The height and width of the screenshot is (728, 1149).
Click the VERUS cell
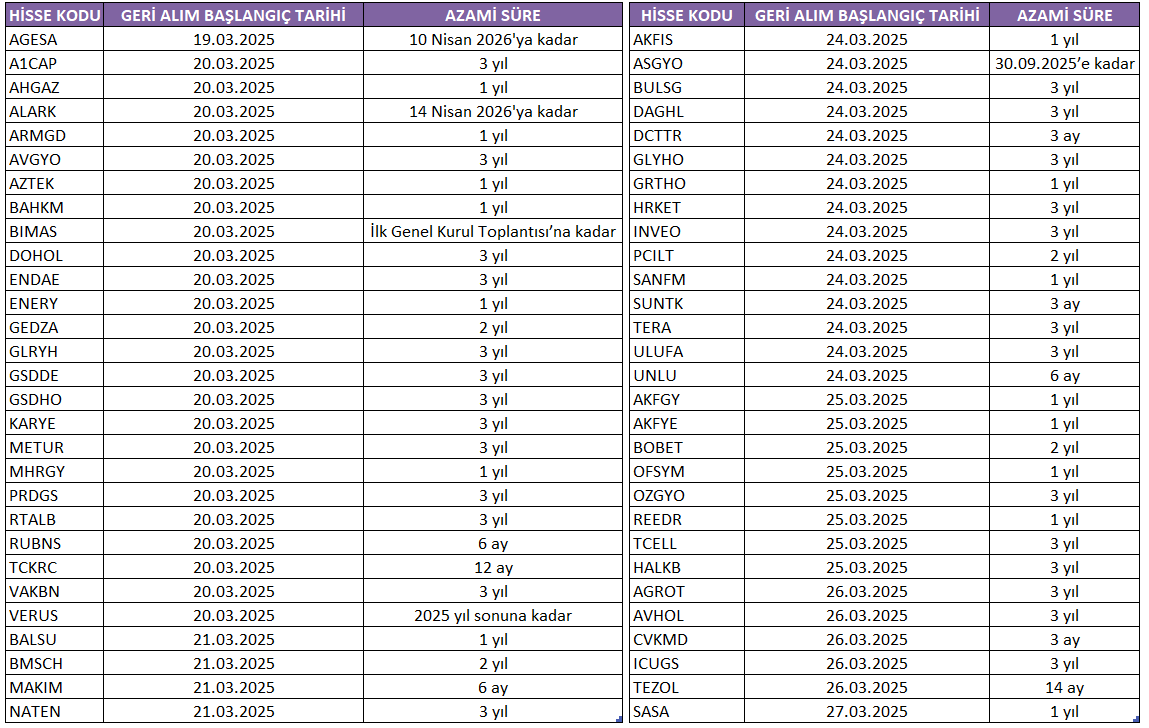click(x=54, y=616)
